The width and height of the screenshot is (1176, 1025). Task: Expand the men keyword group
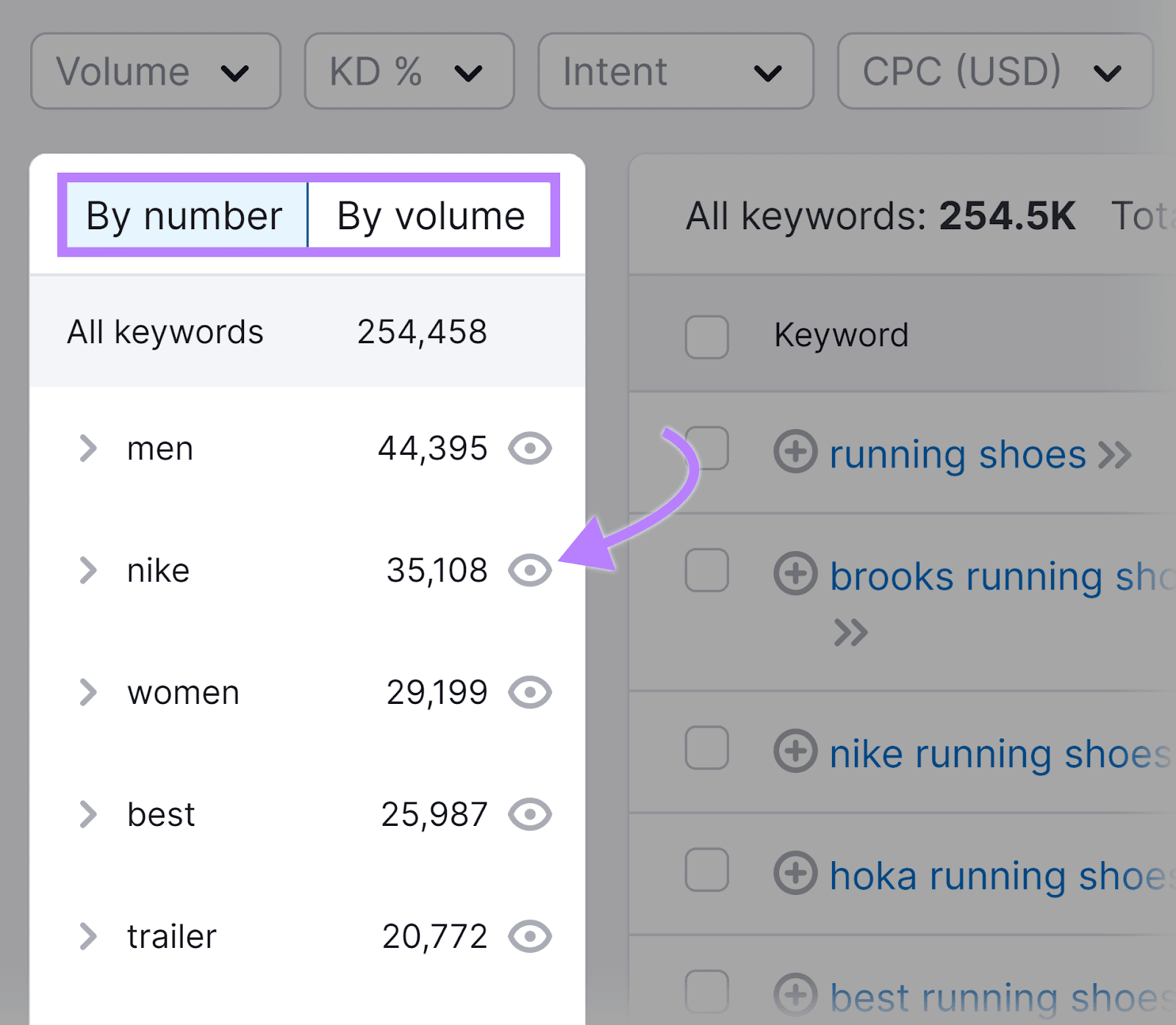(x=87, y=448)
